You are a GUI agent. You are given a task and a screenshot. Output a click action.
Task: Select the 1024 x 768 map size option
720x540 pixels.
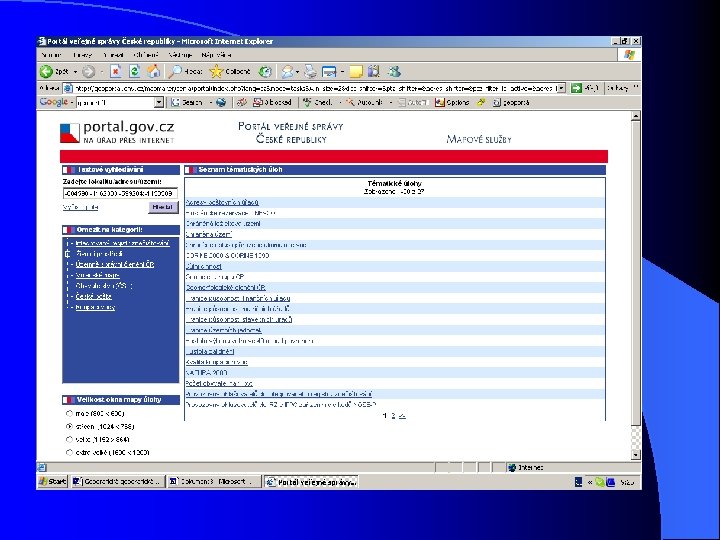69,425
